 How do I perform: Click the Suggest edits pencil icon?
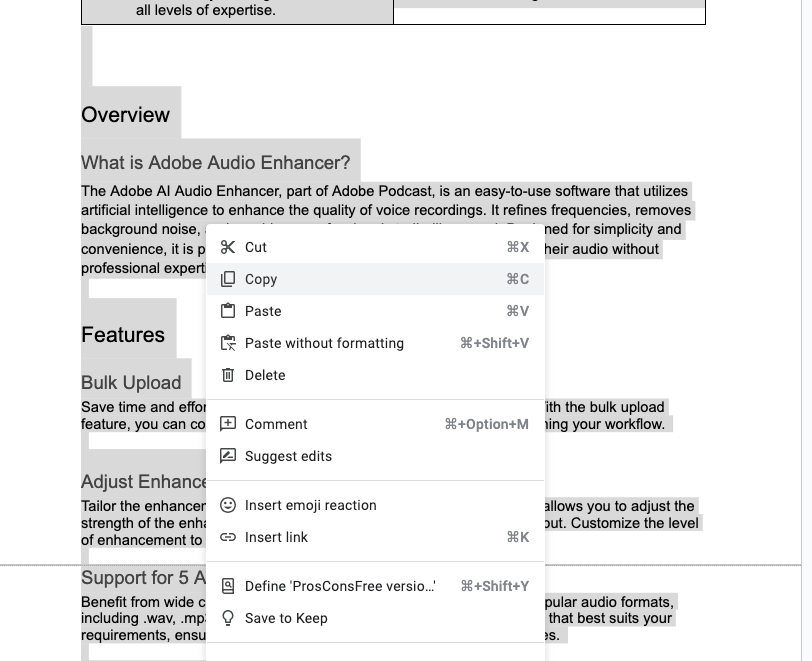tap(228, 456)
